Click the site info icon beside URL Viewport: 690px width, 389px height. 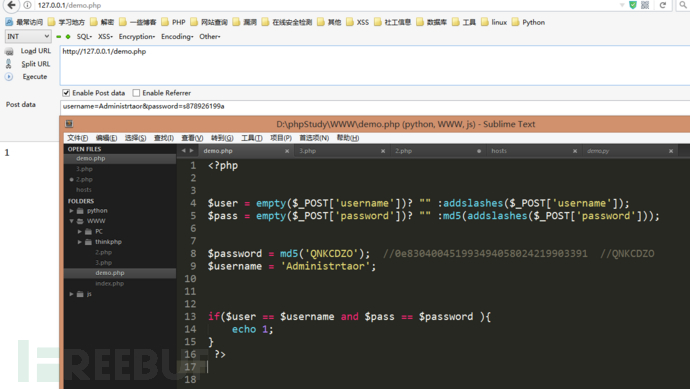(27, 5)
